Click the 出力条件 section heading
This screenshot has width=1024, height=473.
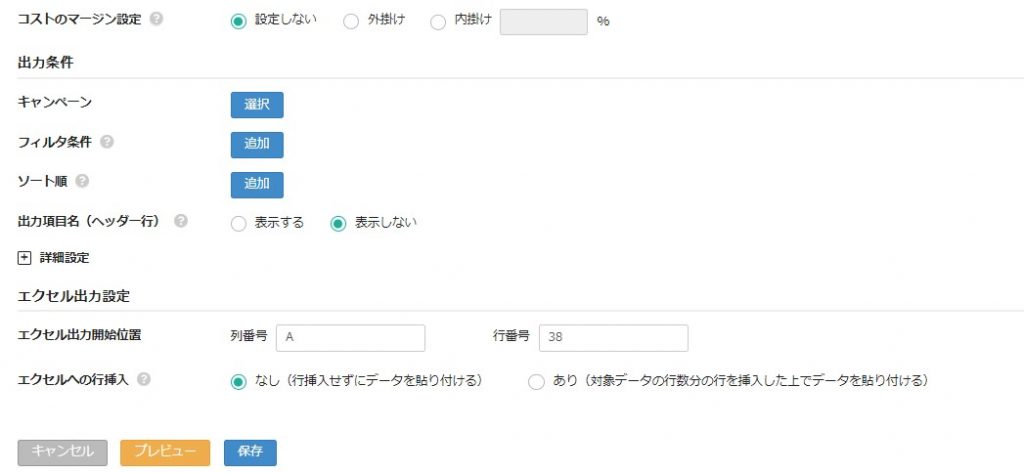45,63
